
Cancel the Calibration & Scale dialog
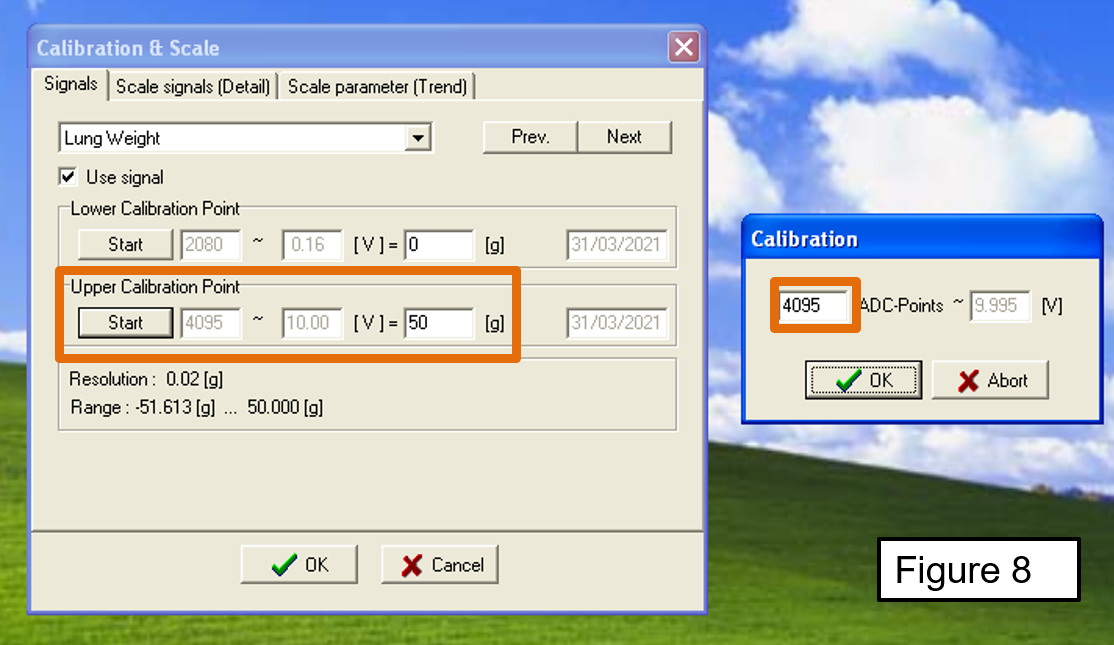[x=440, y=565]
